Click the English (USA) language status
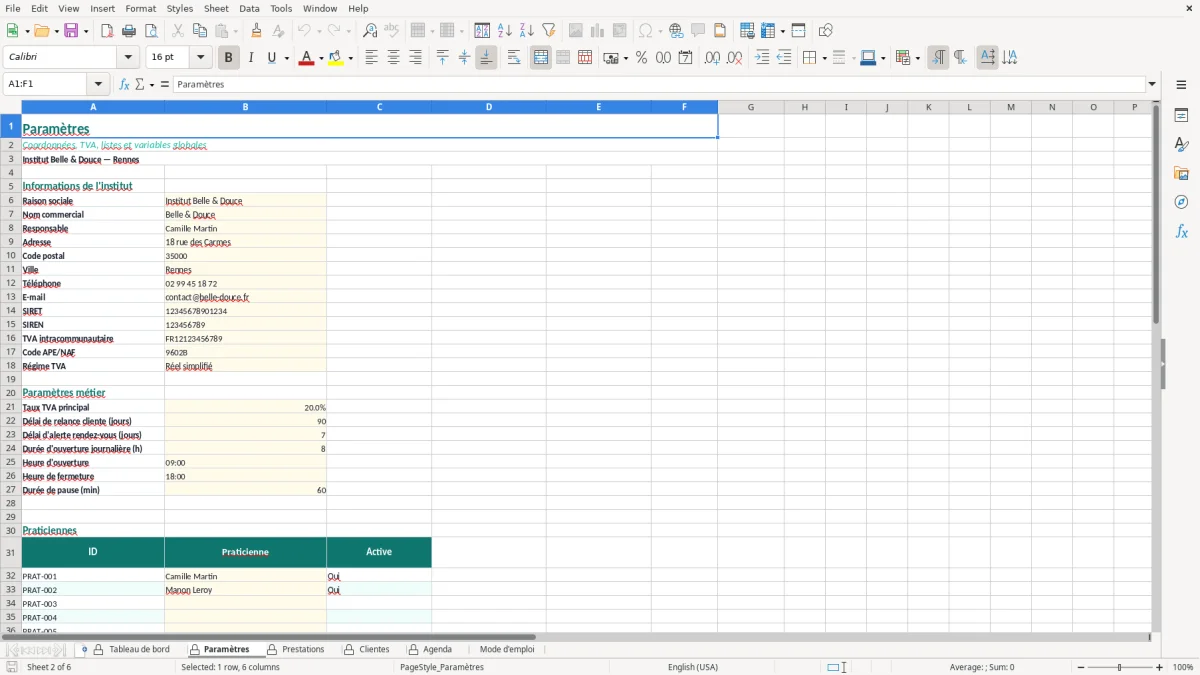1200x675 pixels. (x=693, y=667)
